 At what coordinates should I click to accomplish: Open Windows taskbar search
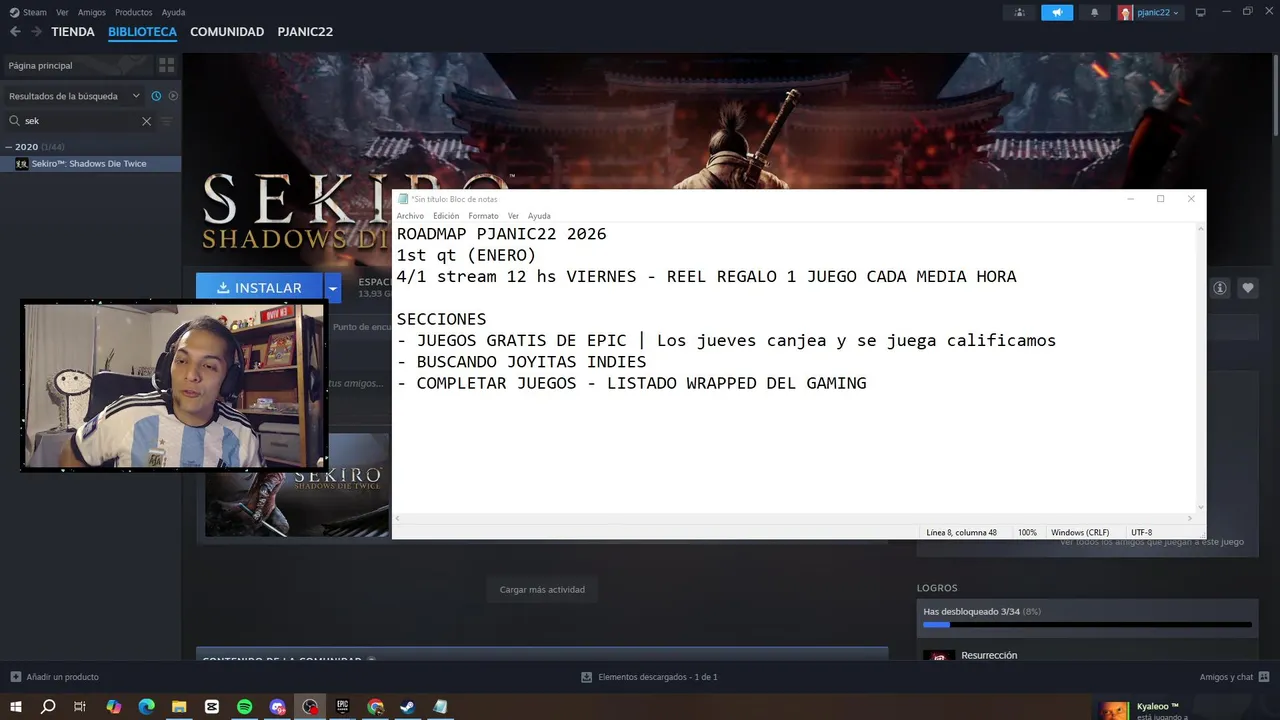[x=48, y=706]
